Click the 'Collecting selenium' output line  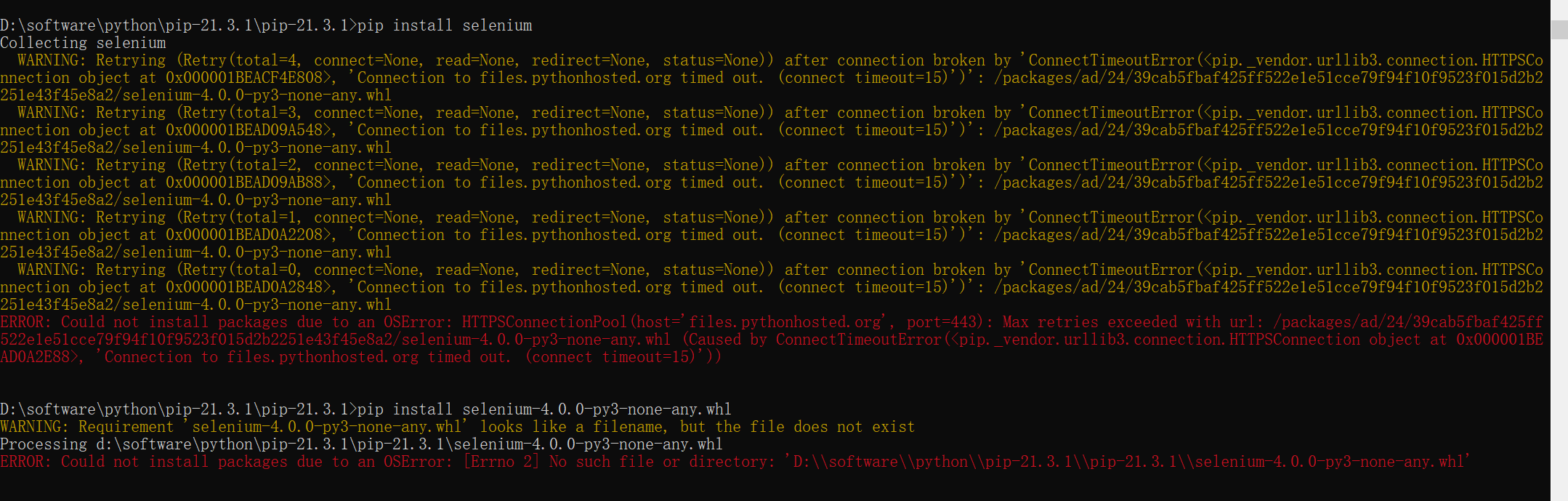pos(83,43)
